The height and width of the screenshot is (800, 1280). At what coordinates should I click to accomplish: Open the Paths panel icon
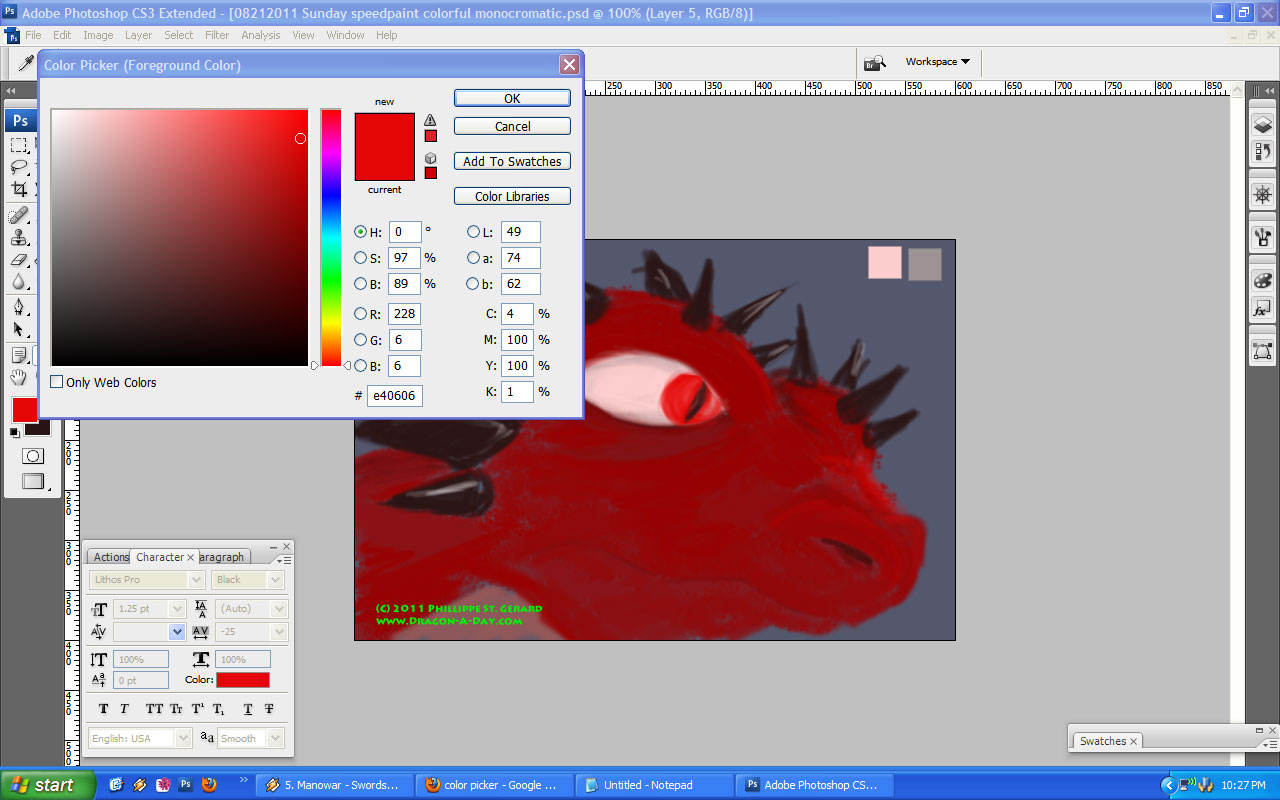pos(1263,351)
